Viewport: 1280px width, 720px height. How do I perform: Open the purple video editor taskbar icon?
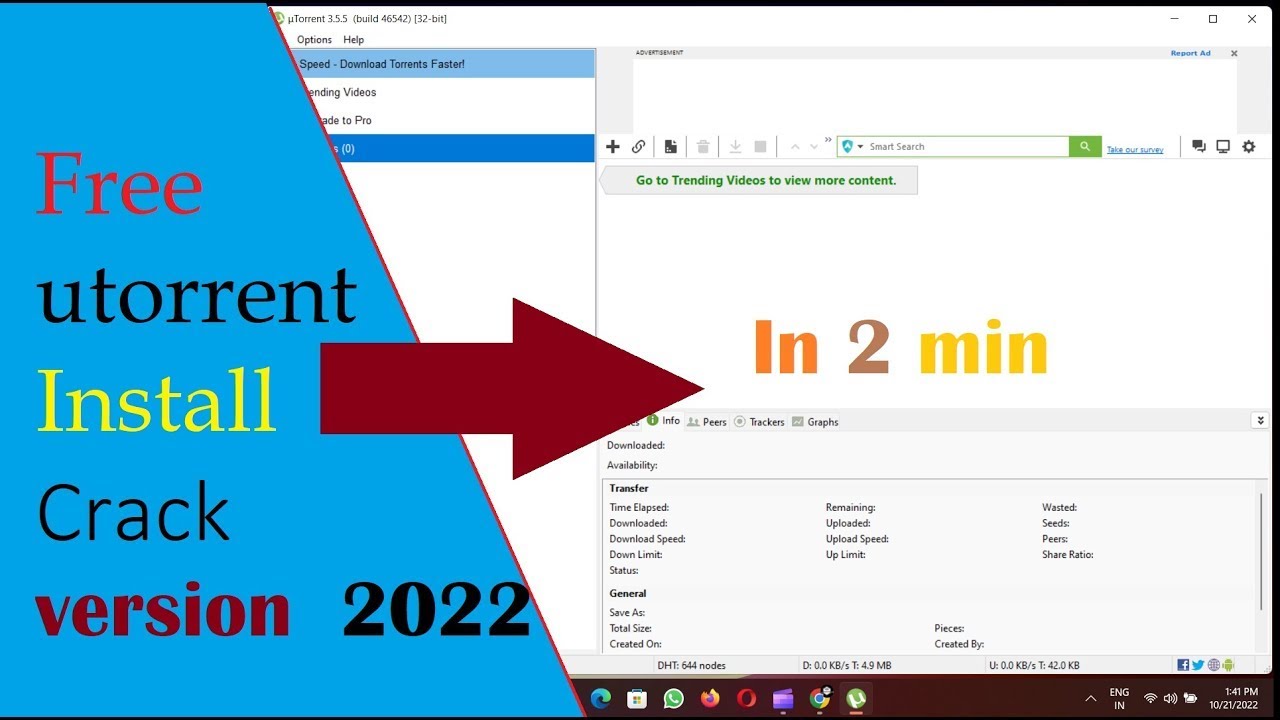783,698
